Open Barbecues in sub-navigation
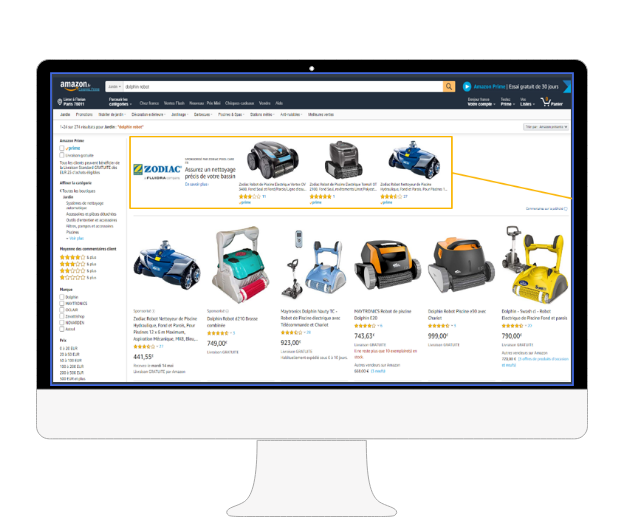636x525 pixels. (x=203, y=115)
